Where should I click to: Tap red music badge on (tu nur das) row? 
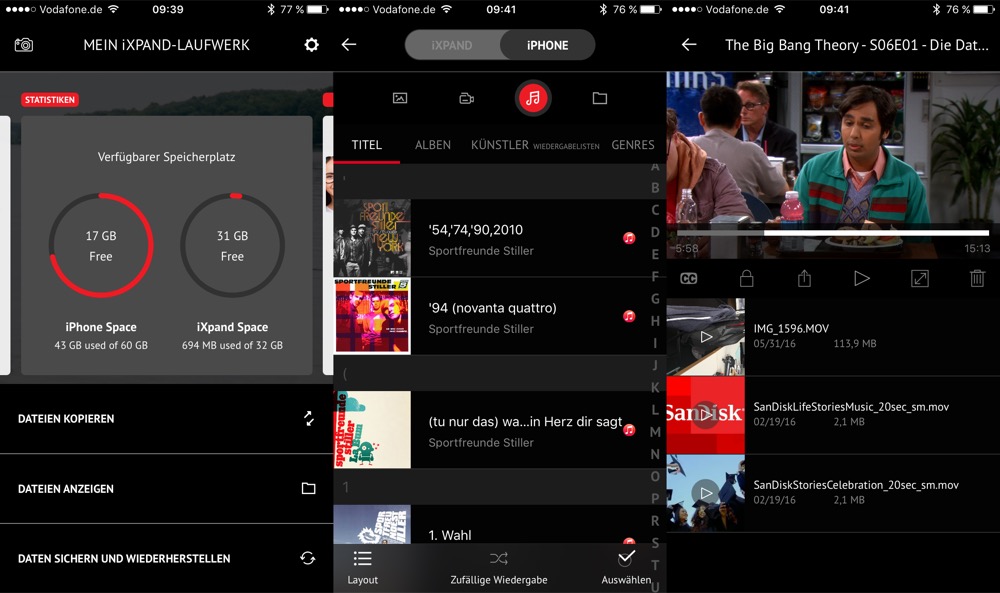[629, 430]
